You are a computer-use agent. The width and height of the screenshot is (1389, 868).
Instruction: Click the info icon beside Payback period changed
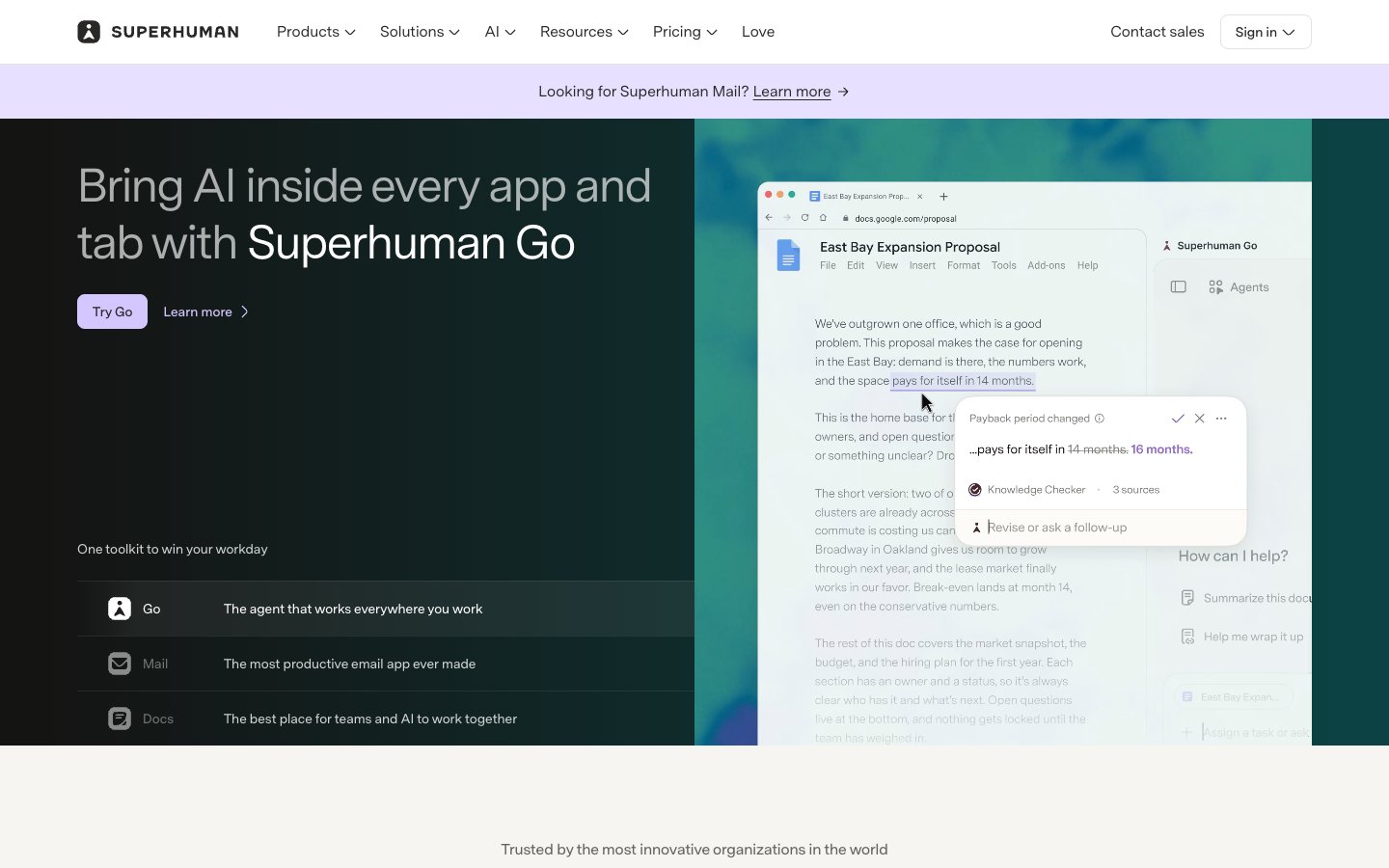coord(1100,419)
